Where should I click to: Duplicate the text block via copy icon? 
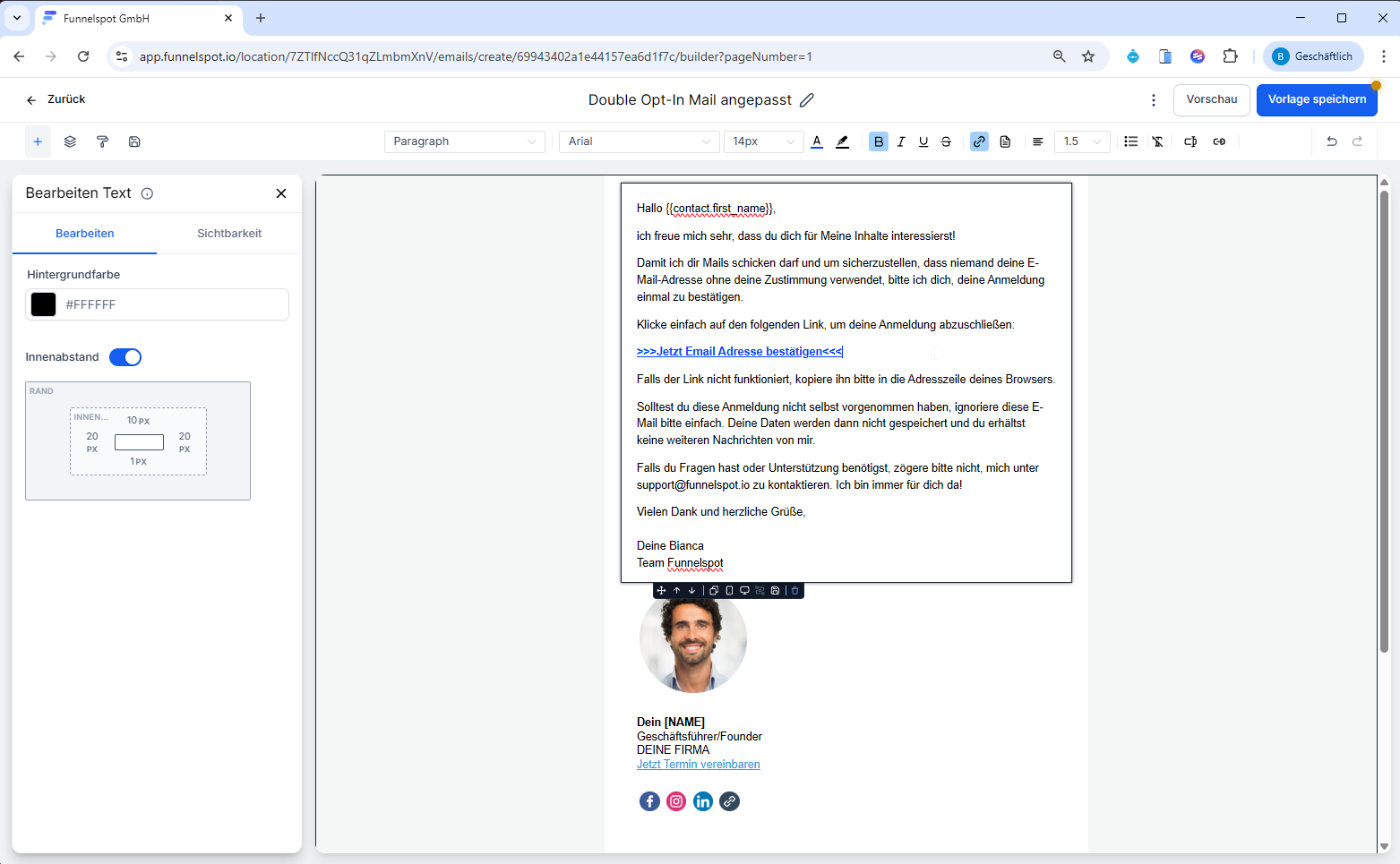(x=714, y=591)
